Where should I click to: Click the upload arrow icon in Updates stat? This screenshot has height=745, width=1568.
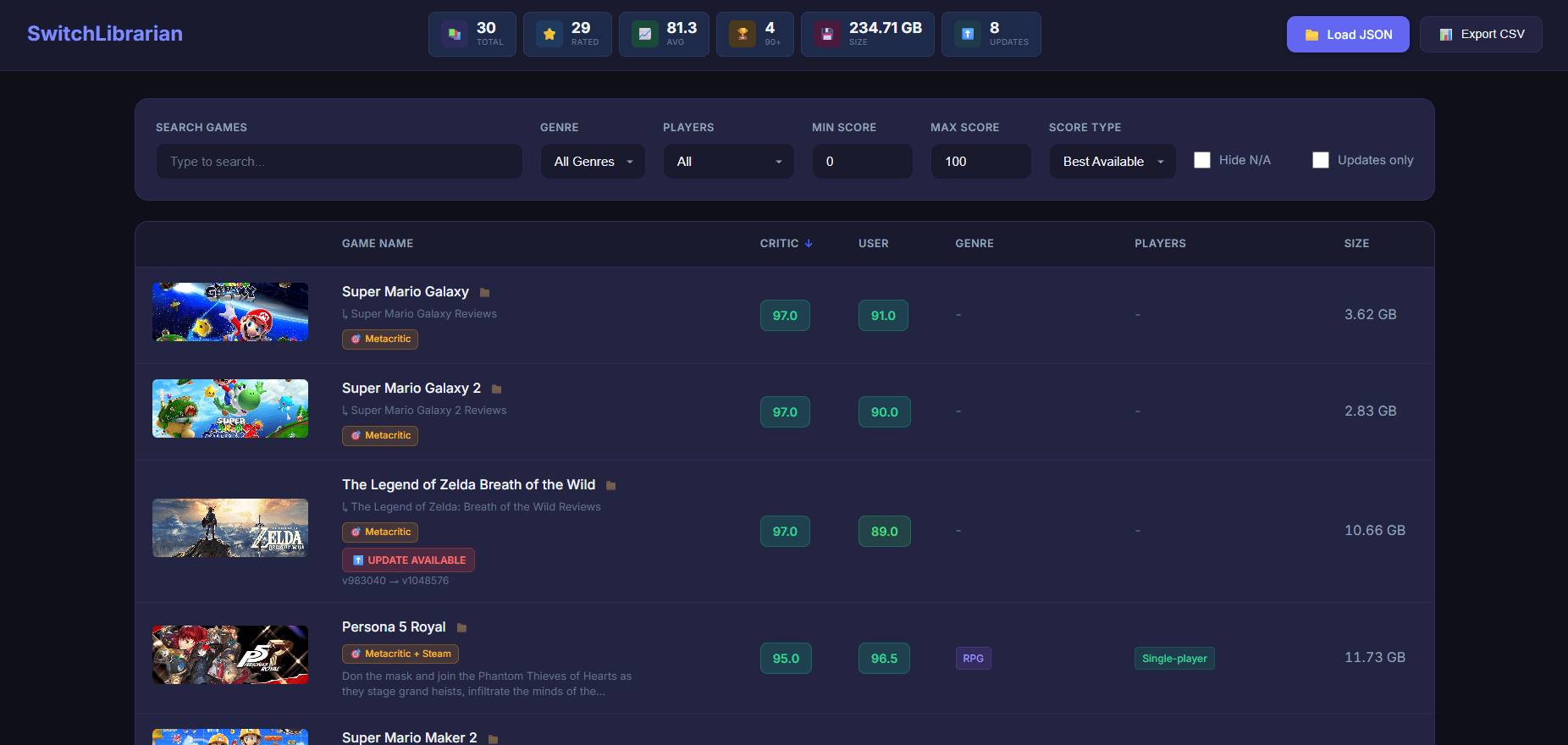tap(968, 35)
